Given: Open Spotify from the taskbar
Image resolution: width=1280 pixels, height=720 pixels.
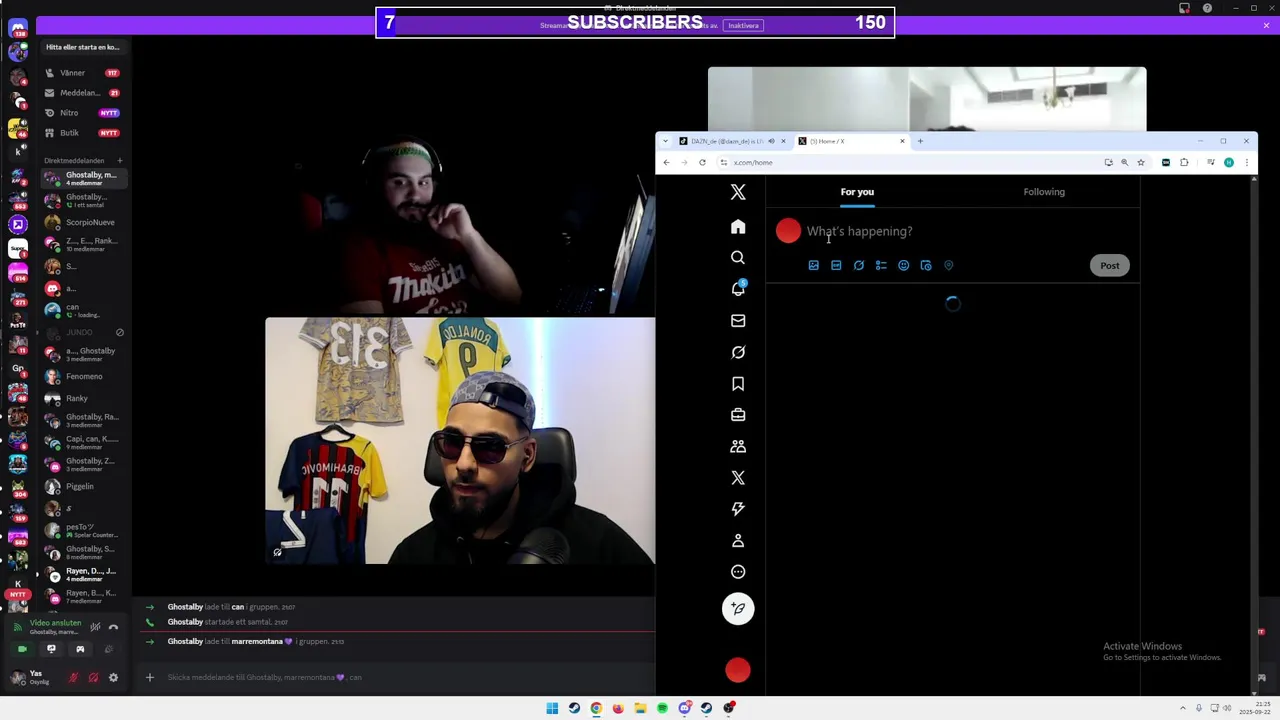Looking at the screenshot, I should point(662,708).
